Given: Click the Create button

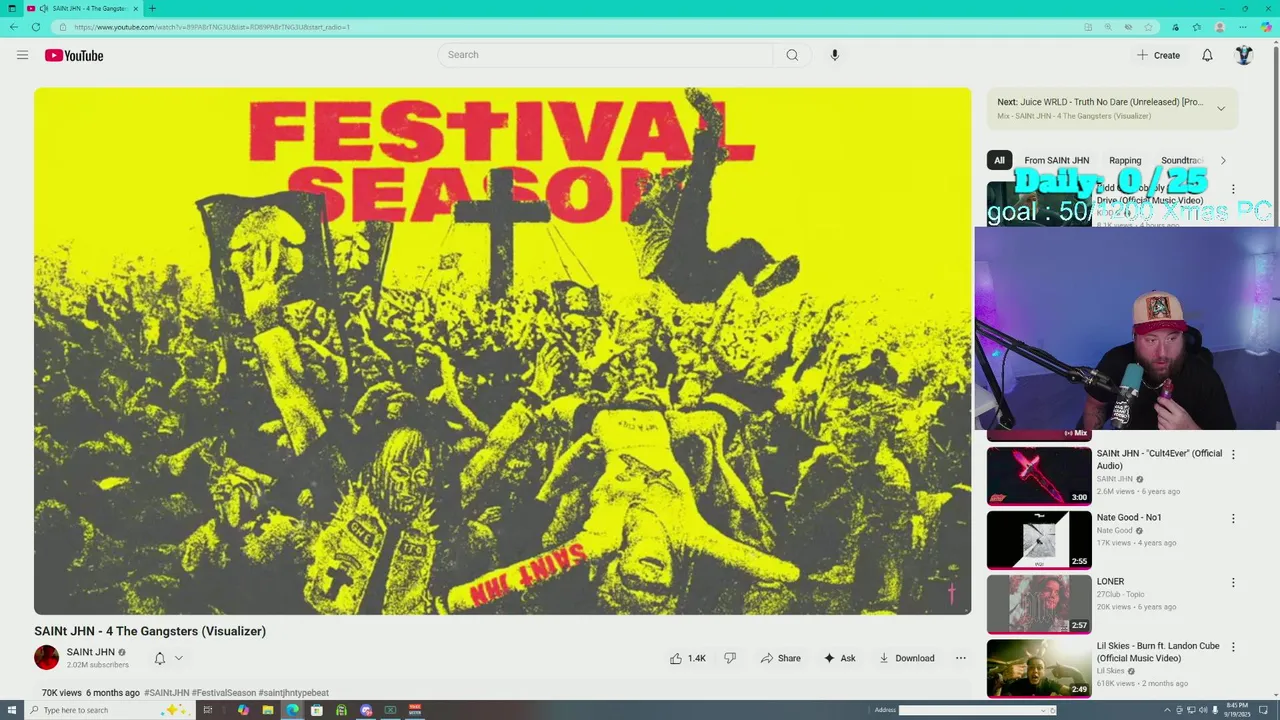Looking at the screenshot, I should click(1158, 55).
